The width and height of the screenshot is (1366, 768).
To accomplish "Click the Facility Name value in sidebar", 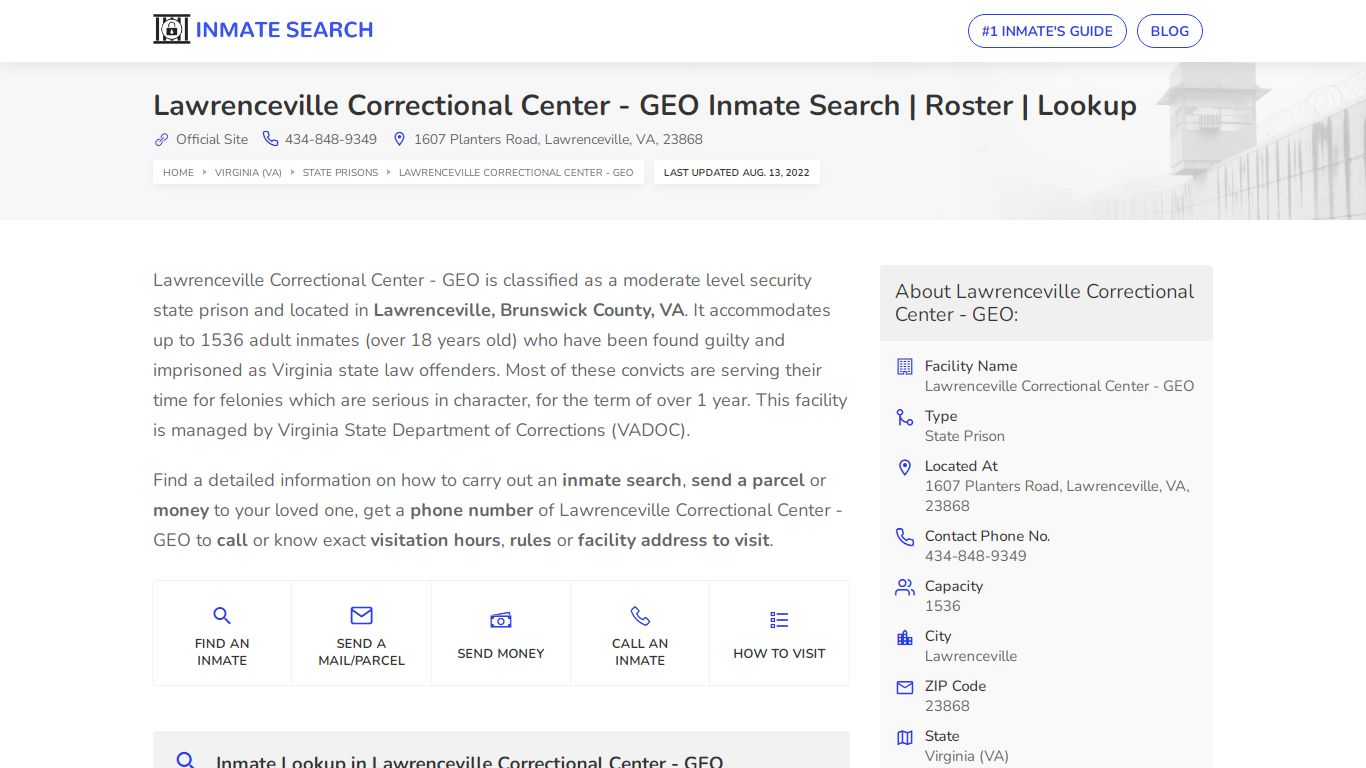I will coord(1059,386).
